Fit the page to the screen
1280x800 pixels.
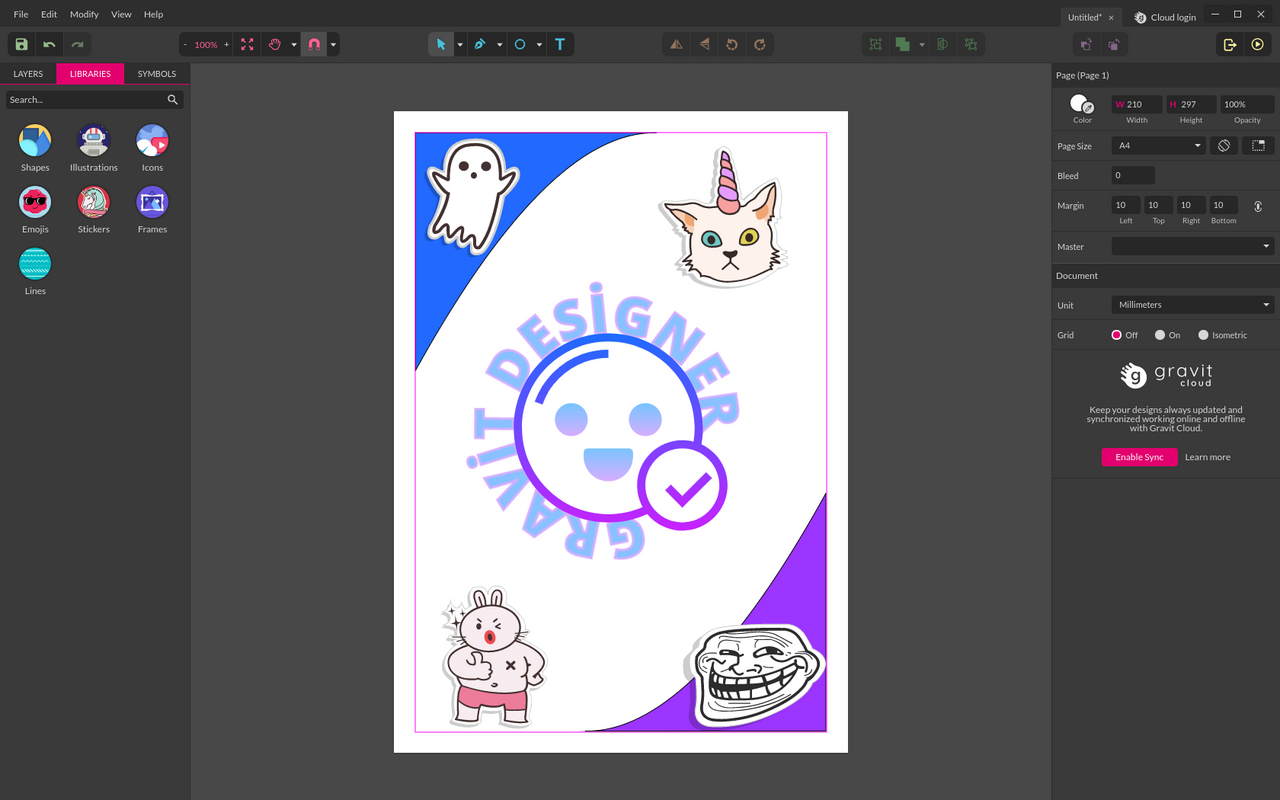247,45
